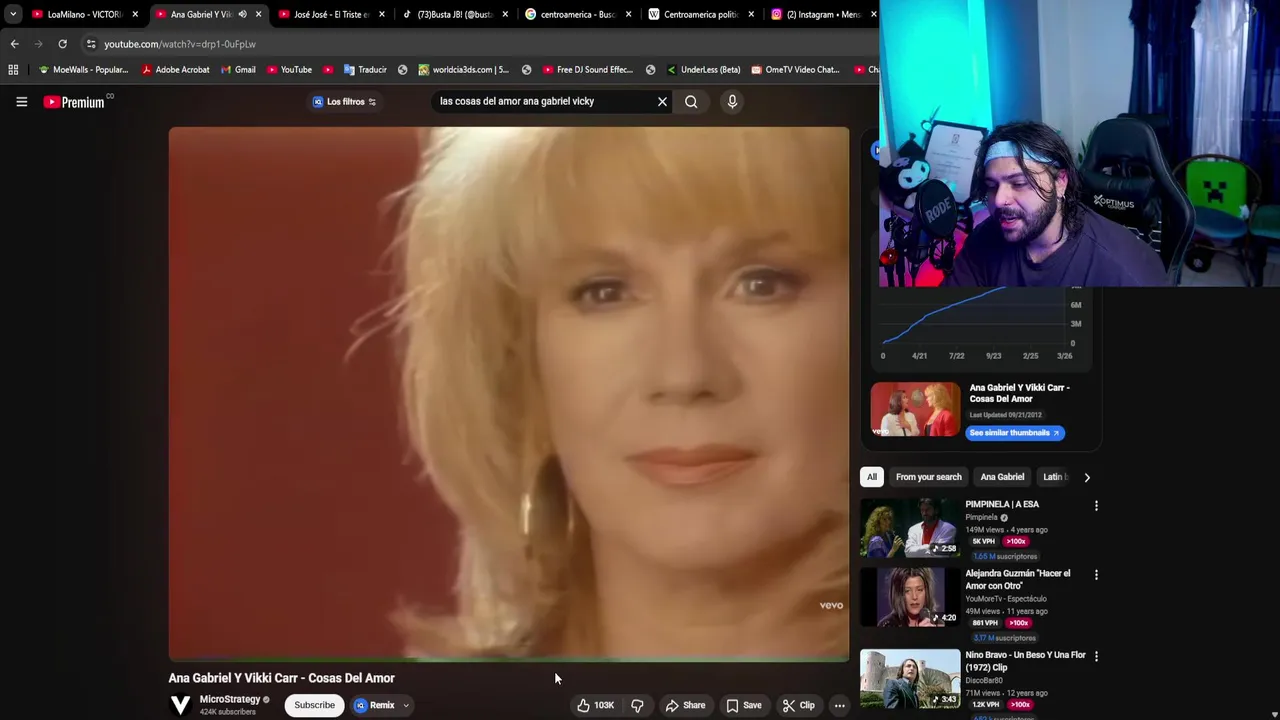This screenshot has width=1280, height=720.
Task: Switch to José José El Triste tab
Action: point(331,14)
